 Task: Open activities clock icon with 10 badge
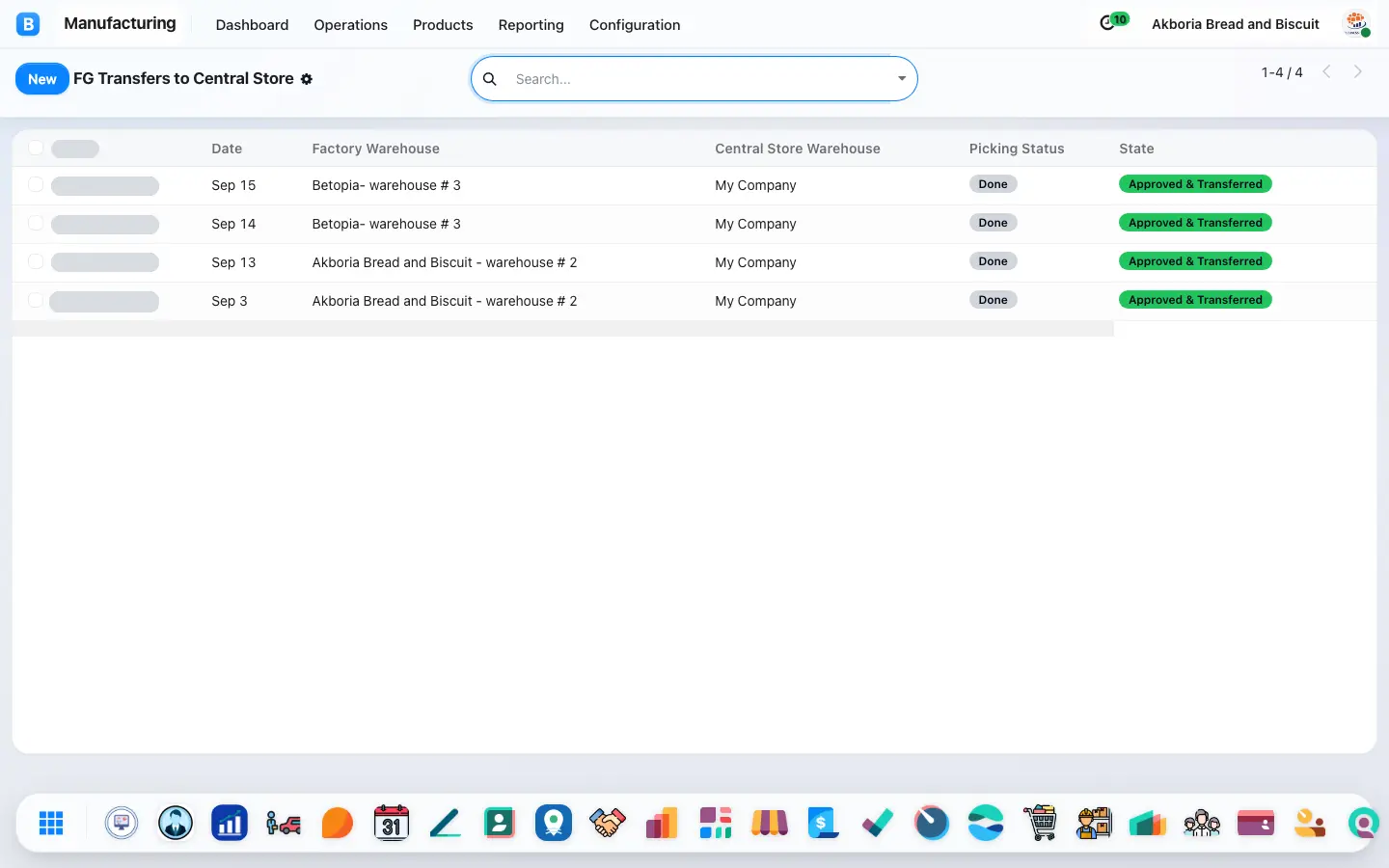[x=1113, y=22]
